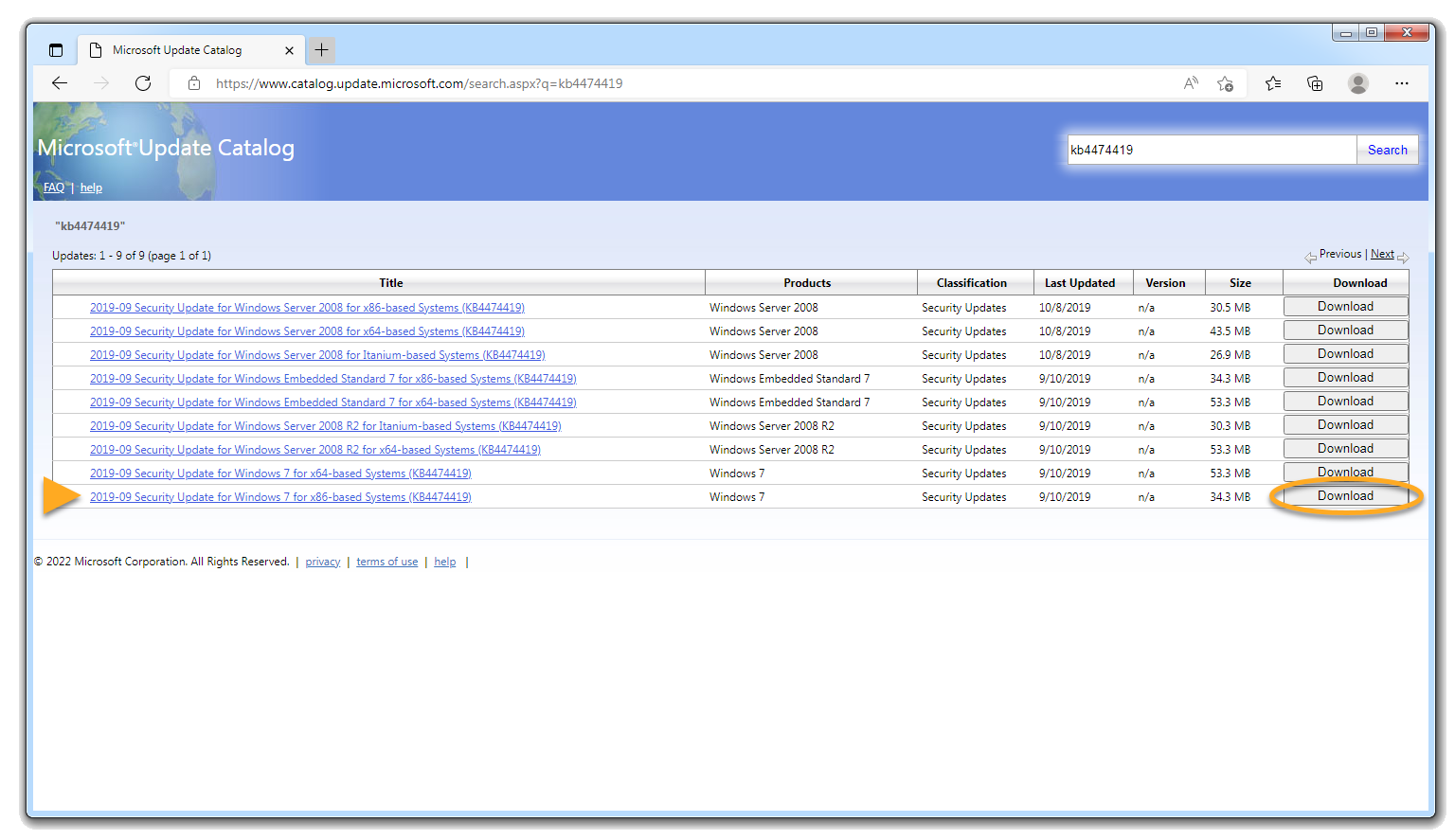Open the Favorites list icon

coord(1273,83)
